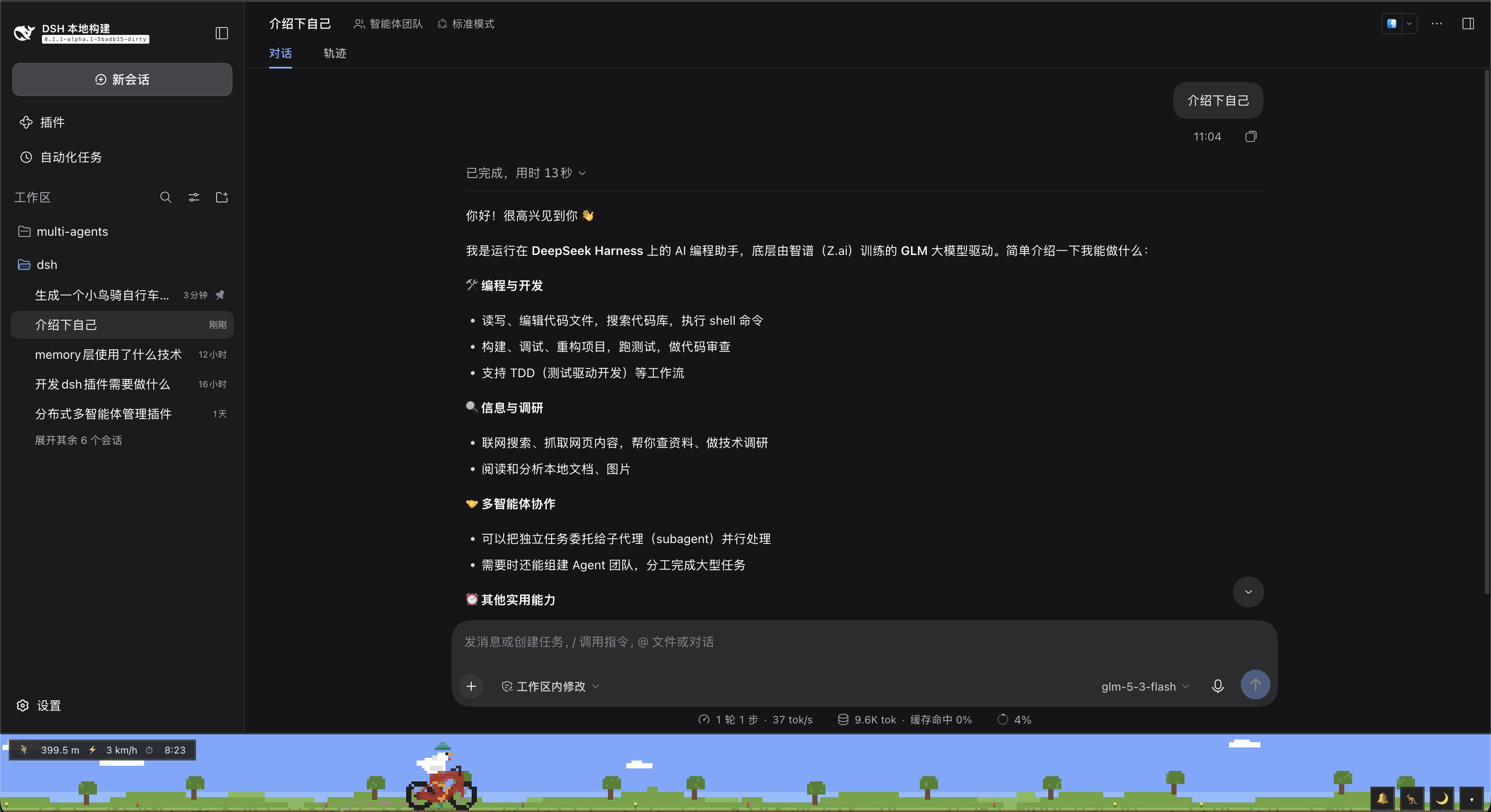Start a new session with 新会话

[122, 79]
